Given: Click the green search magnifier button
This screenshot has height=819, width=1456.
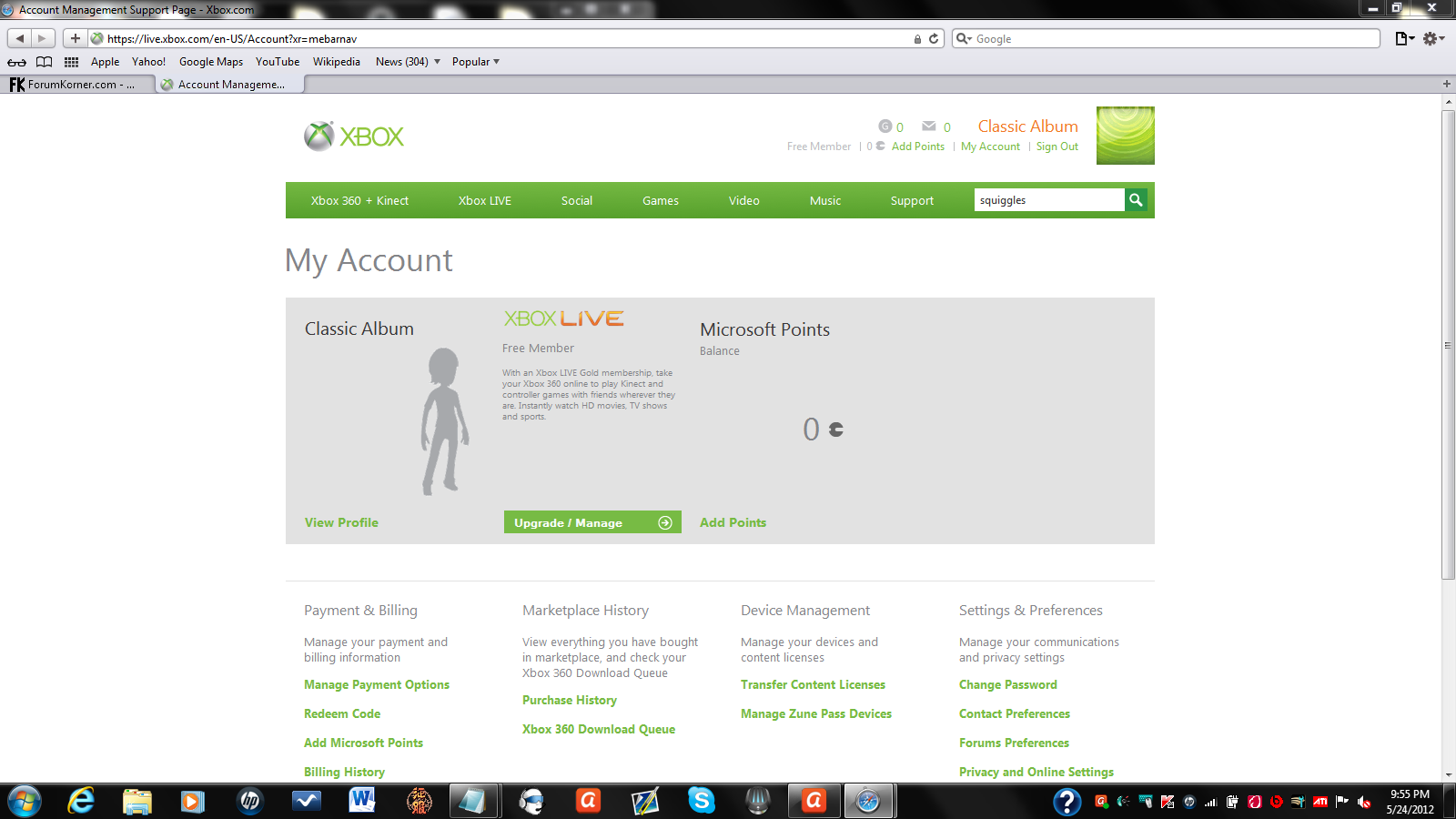Looking at the screenshot, I should click(1136, 200).
